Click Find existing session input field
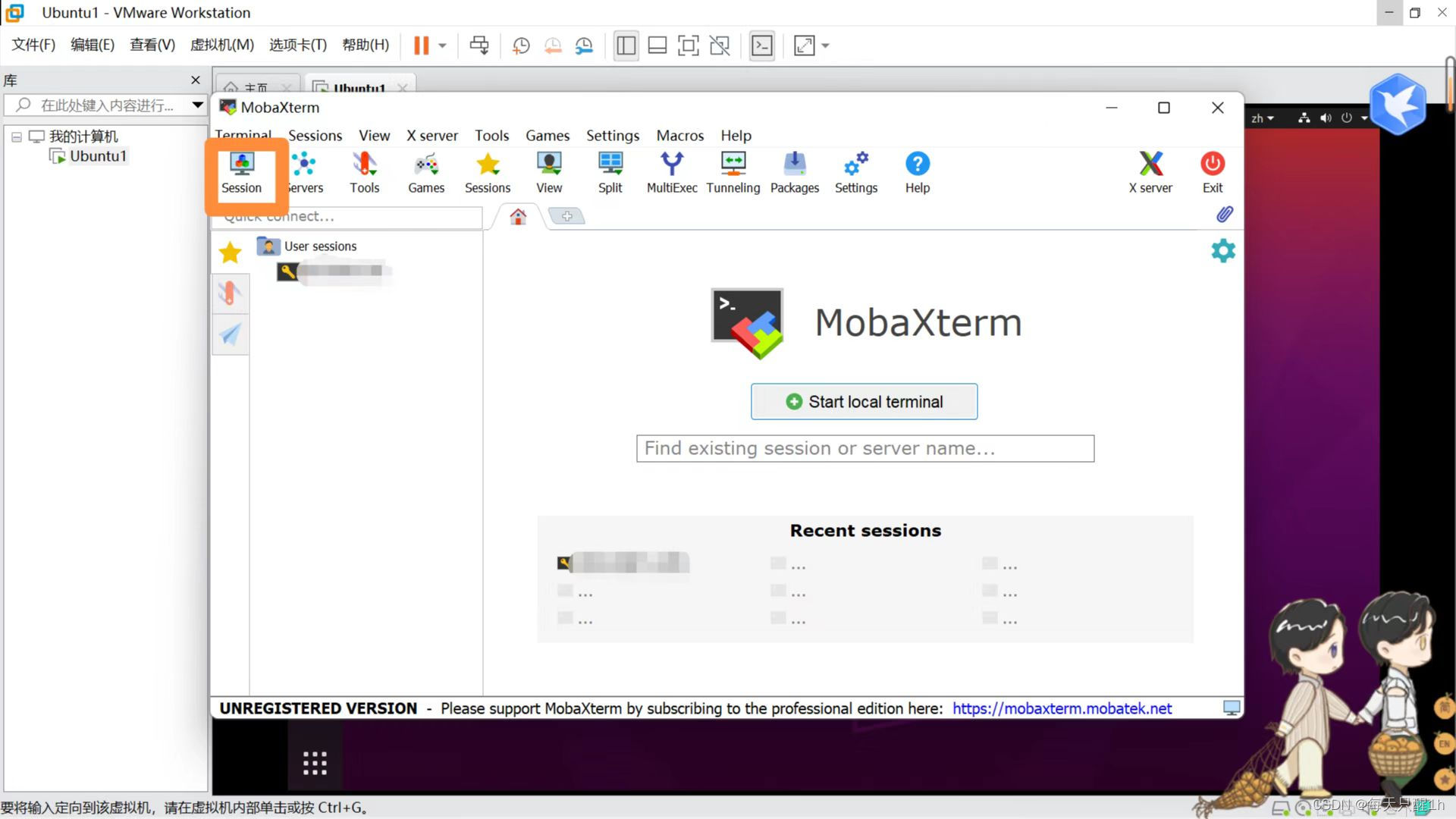1456x819 pixels. [864, 448]
